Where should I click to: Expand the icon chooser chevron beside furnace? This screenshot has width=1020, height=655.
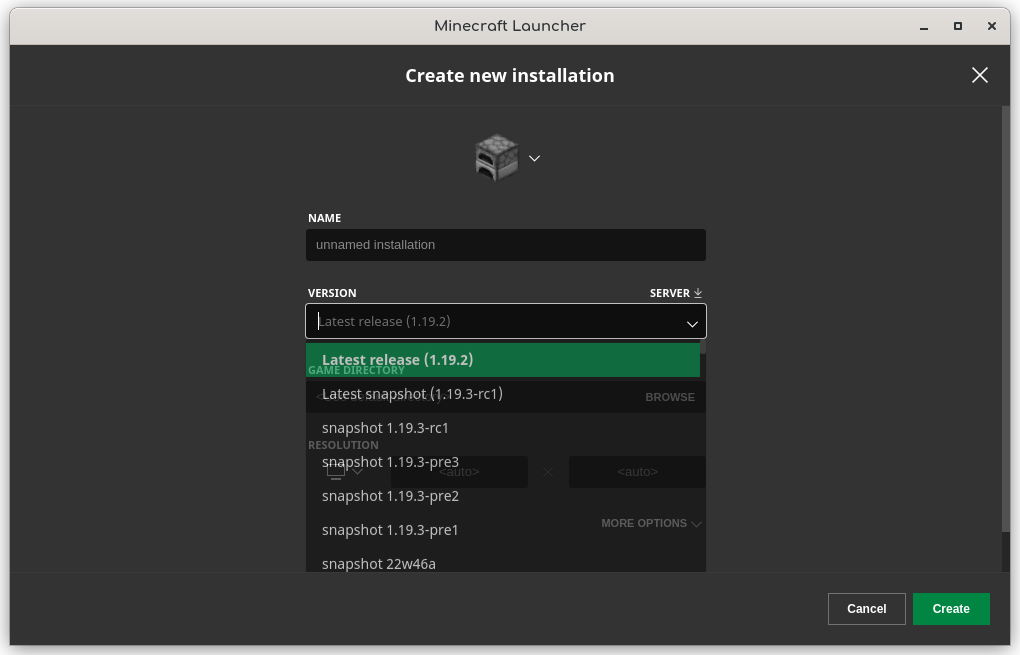534,158
